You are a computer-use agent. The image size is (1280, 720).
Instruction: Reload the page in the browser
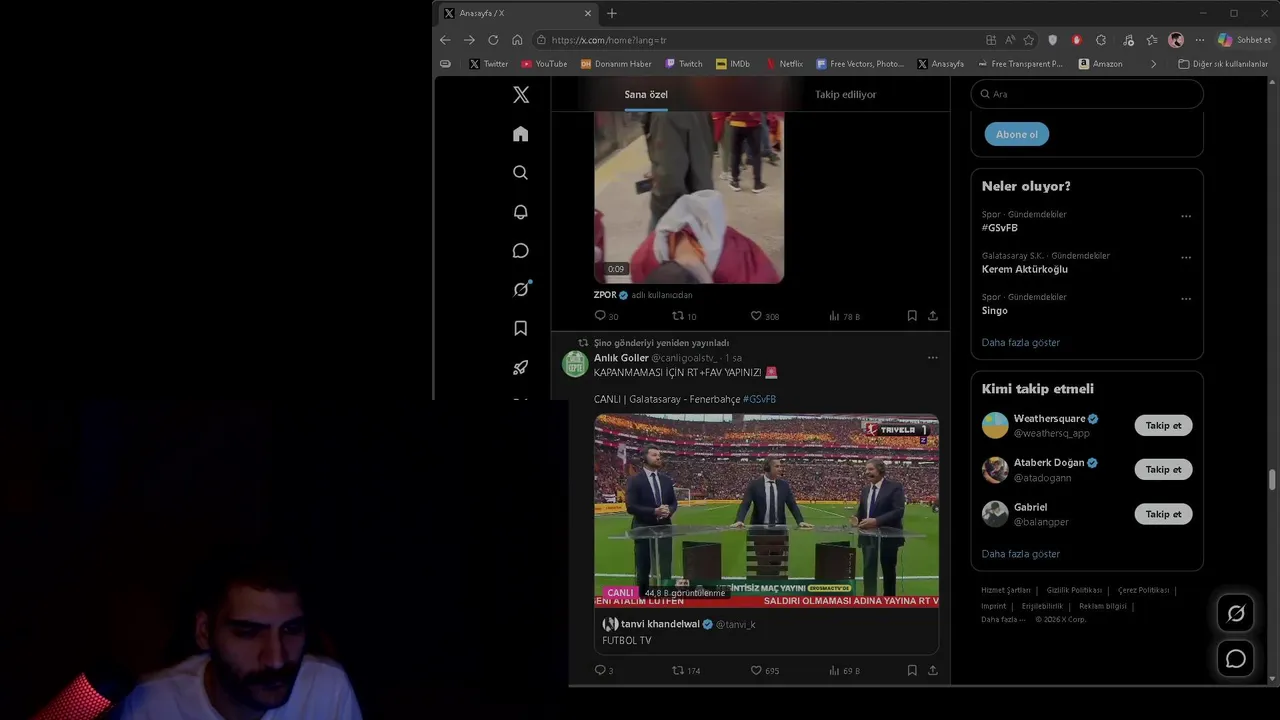[493, 40]
